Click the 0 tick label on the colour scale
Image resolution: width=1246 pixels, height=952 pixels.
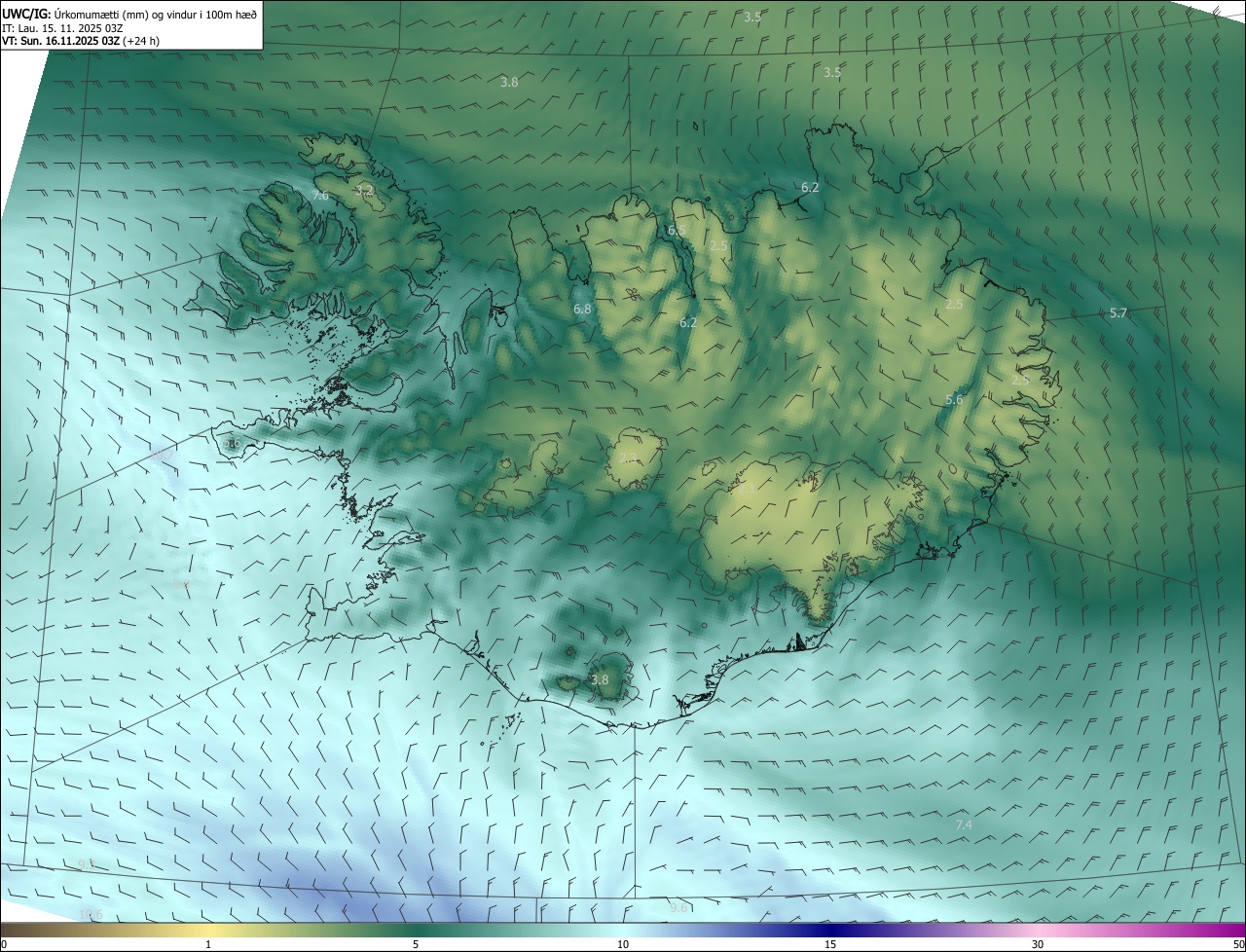4,944
